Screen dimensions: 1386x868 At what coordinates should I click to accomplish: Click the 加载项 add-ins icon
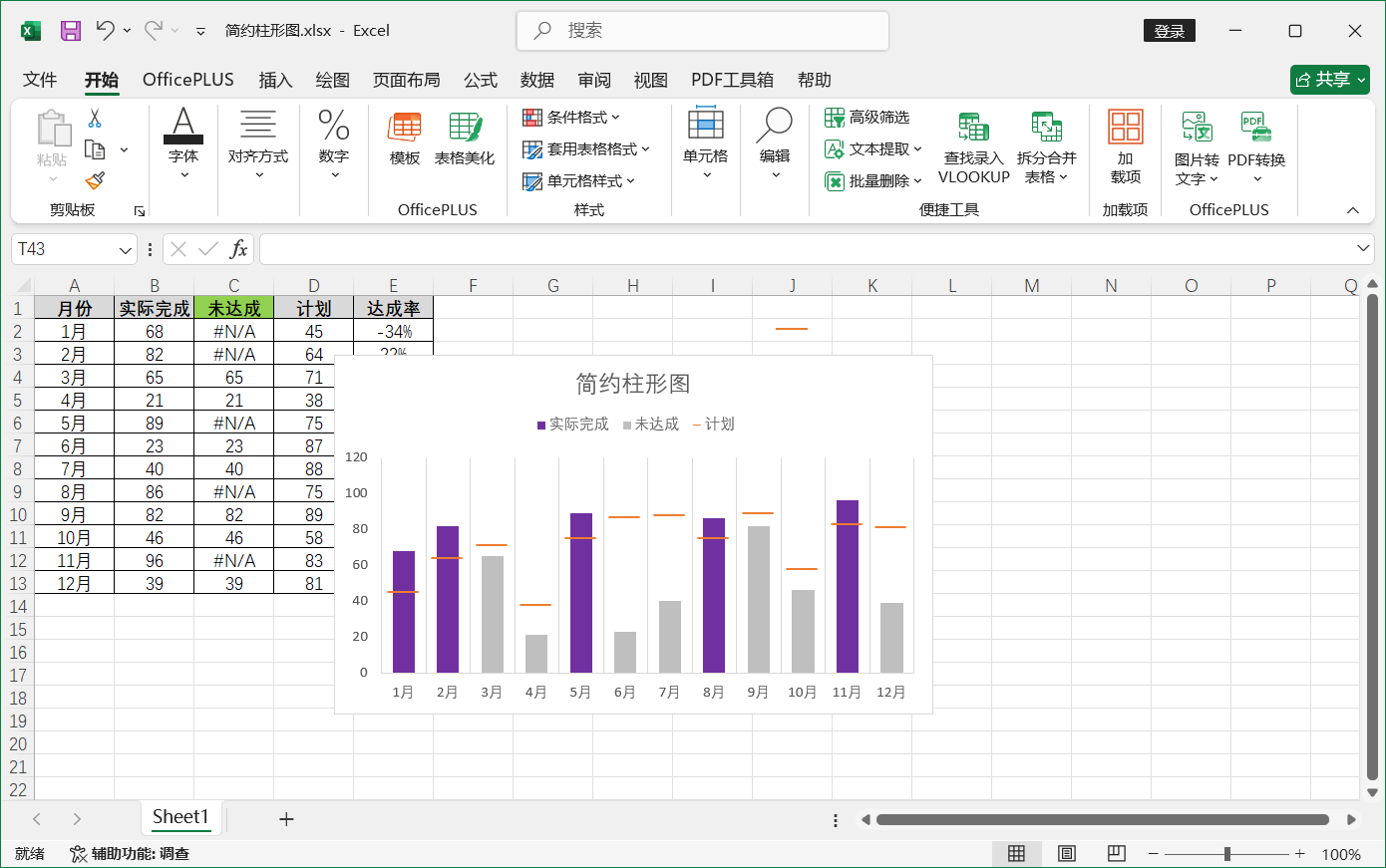tap(1125, 145)
